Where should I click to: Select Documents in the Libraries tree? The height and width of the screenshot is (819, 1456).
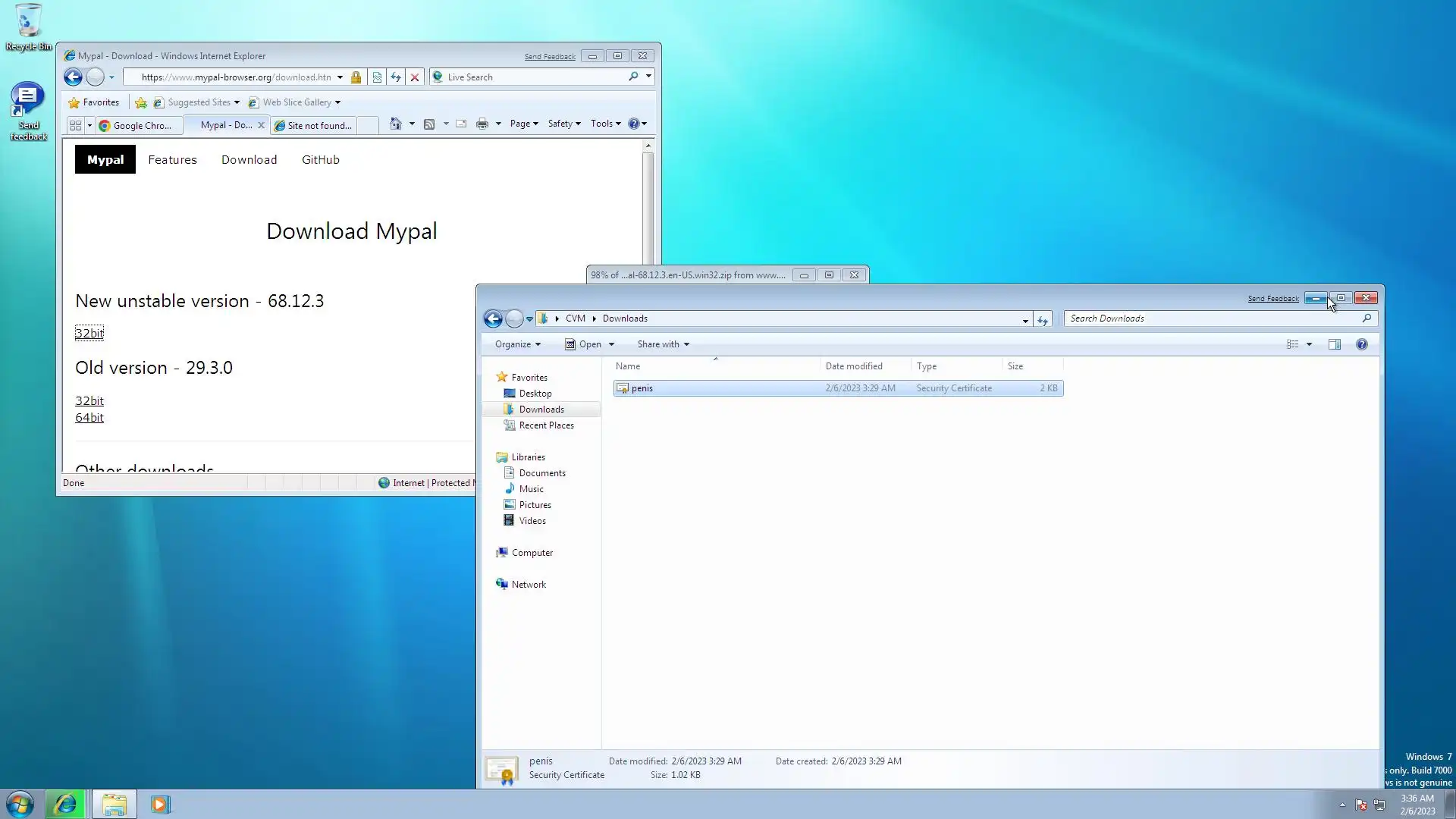pyautogui.click(x=541, y=473)
